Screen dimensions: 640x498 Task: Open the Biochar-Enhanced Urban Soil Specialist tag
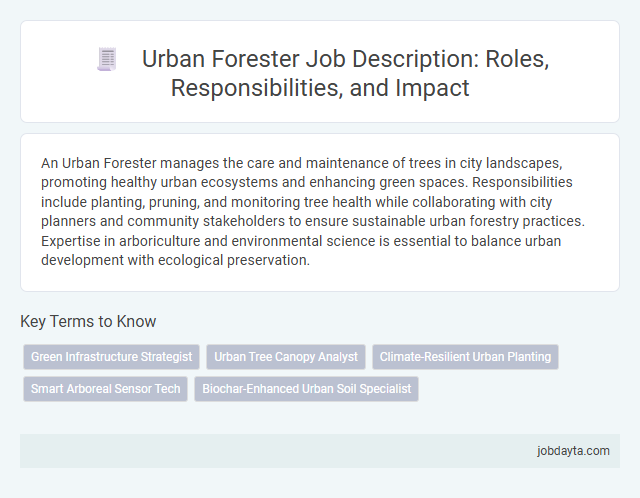point(307,389)
